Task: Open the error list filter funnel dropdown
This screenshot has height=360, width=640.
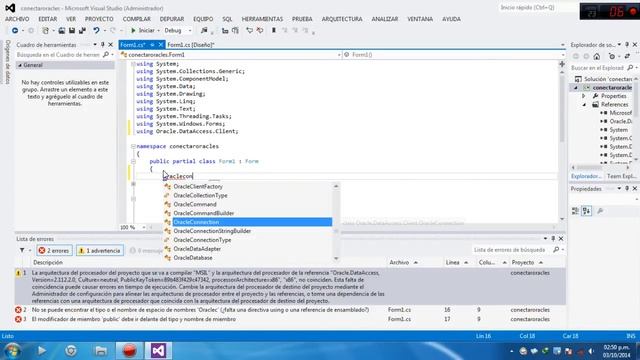Action: [x=24, y=251]
